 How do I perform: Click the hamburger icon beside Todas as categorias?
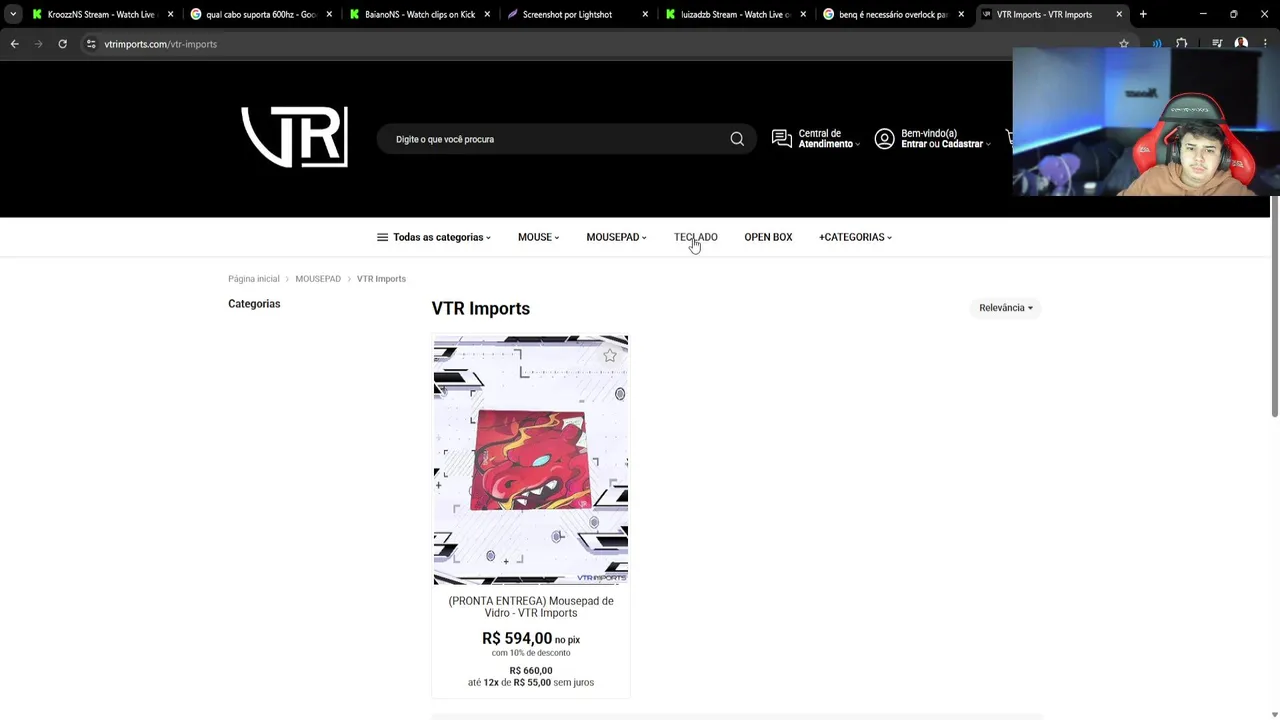(x=382, y=237)
